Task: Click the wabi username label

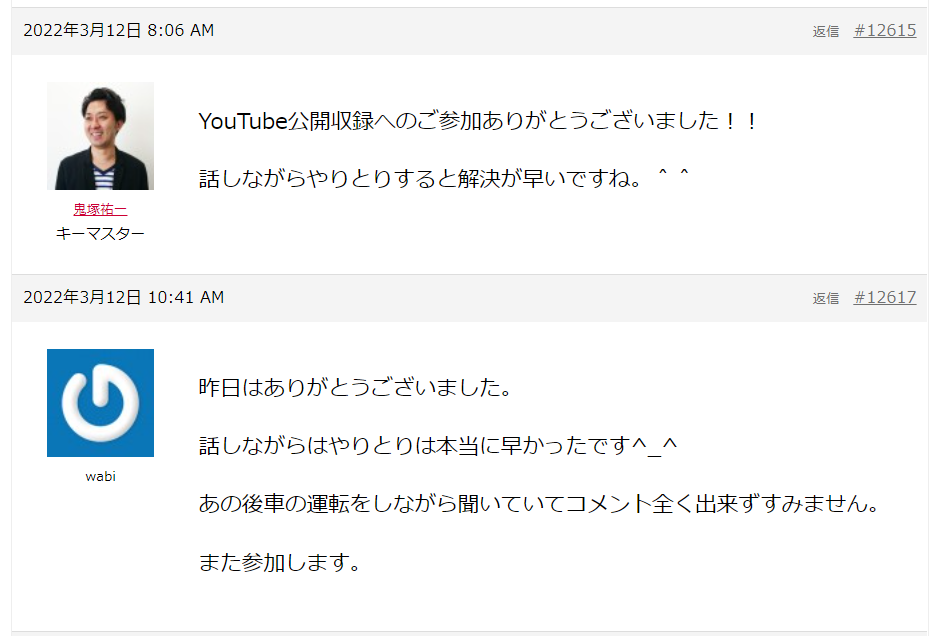Action: coord(100,477)
